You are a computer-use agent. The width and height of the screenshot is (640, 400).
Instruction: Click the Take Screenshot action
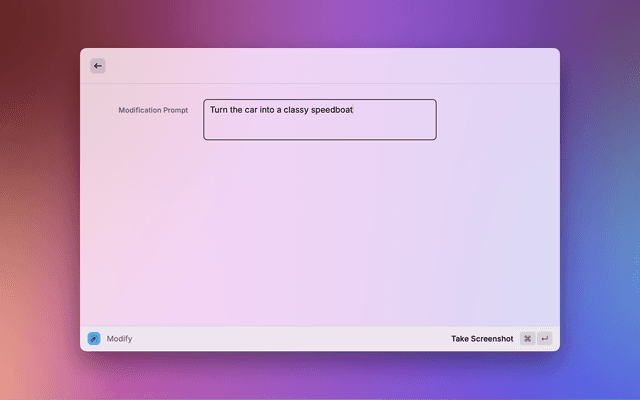click(482, 339)
